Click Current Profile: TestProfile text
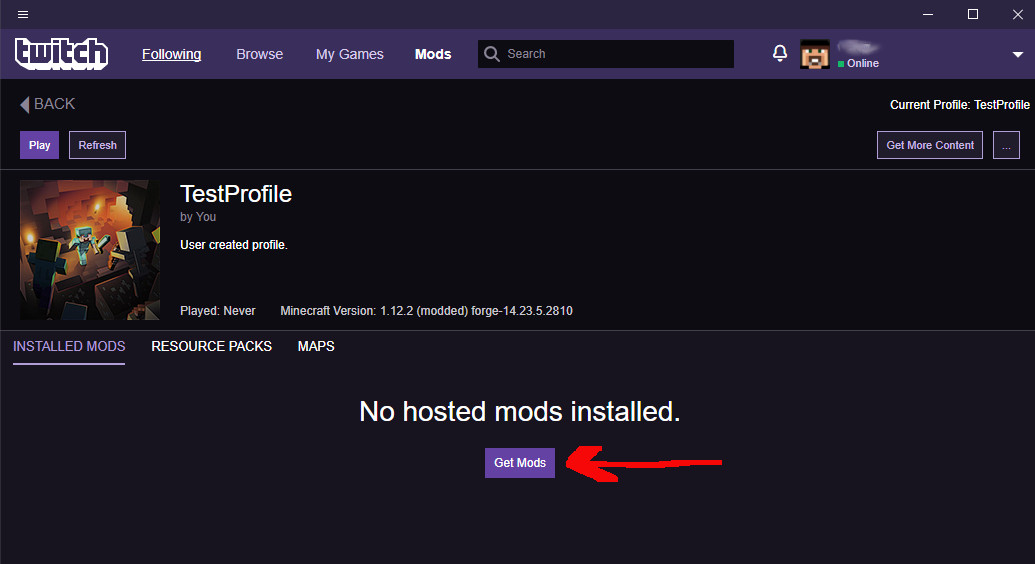 pyautogui.click(x=960, y=105)
